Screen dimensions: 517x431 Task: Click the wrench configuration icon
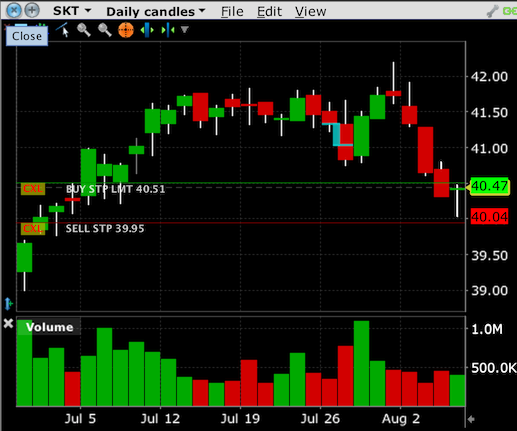coord(492,11)
